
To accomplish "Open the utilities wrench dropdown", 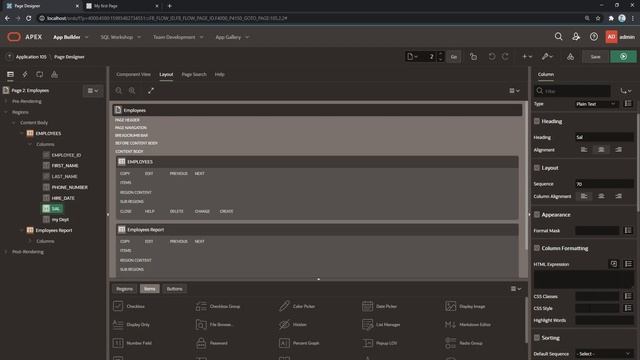I will (x=547, y=57).
